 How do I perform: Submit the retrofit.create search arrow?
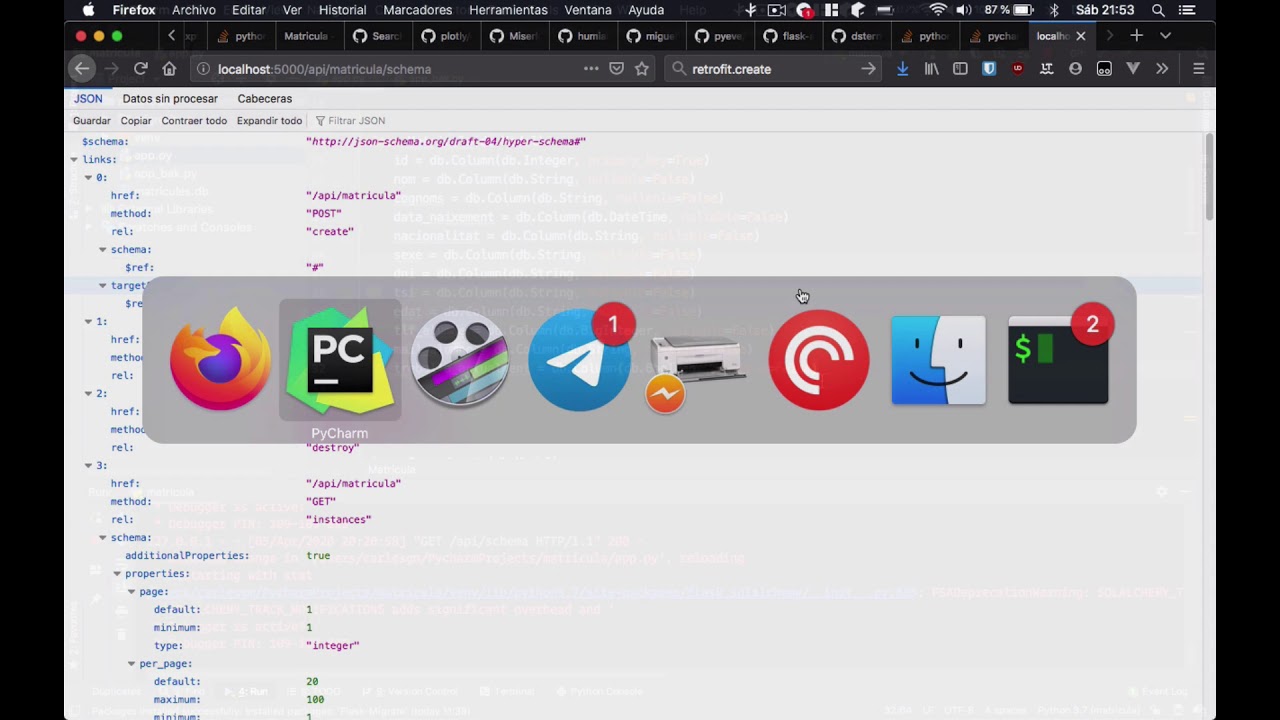coord(868,69)
